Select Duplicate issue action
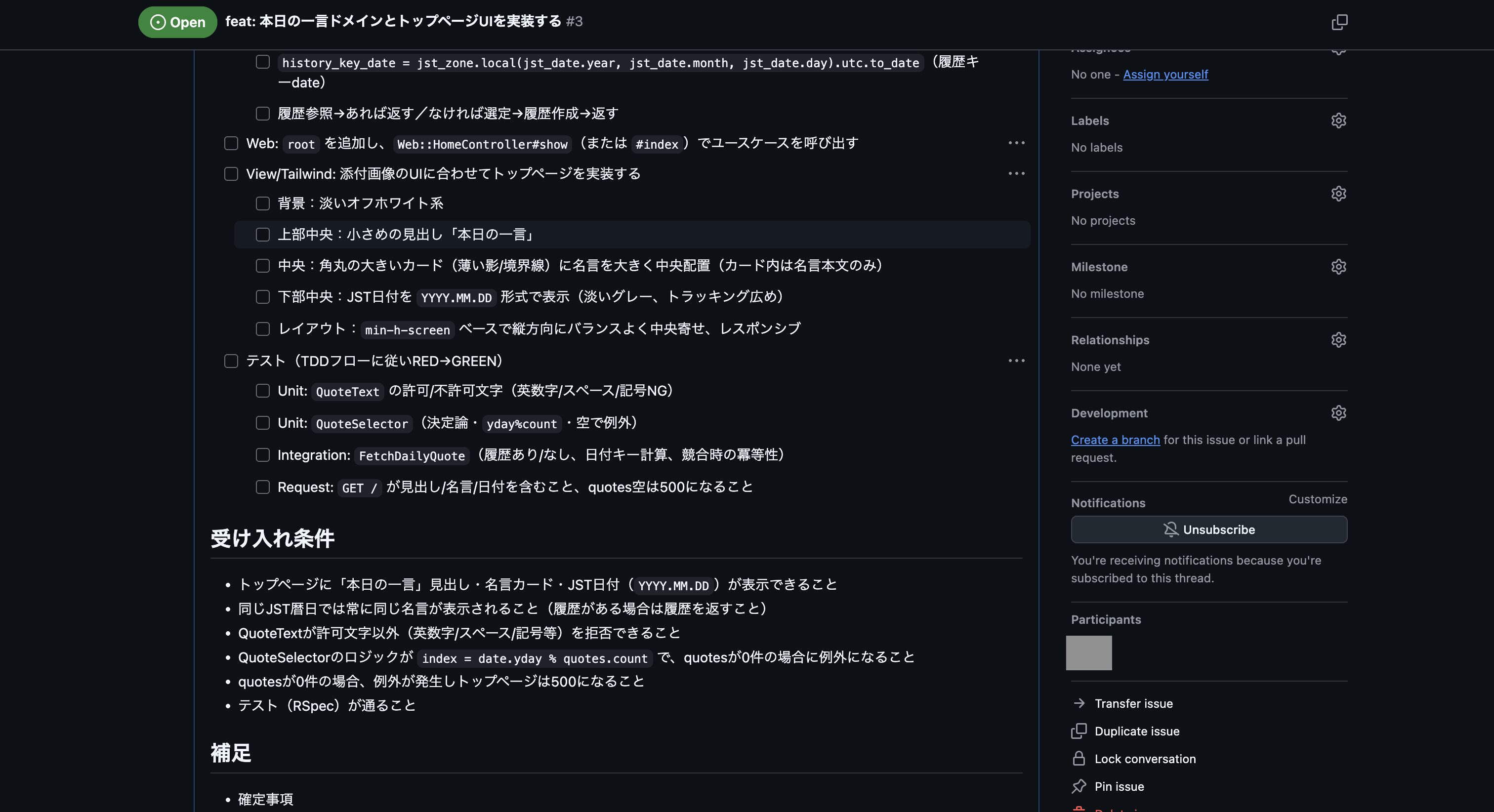 (1136, 731)
